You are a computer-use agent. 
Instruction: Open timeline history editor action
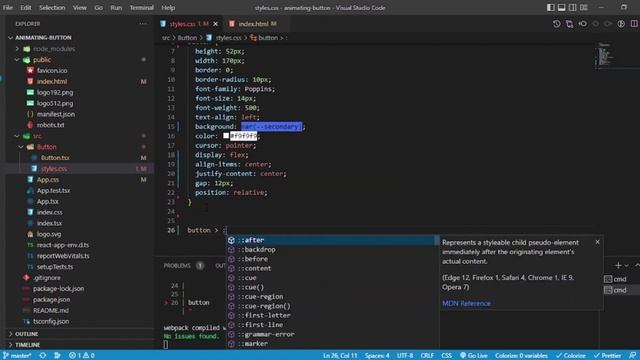tap(556, 24)
